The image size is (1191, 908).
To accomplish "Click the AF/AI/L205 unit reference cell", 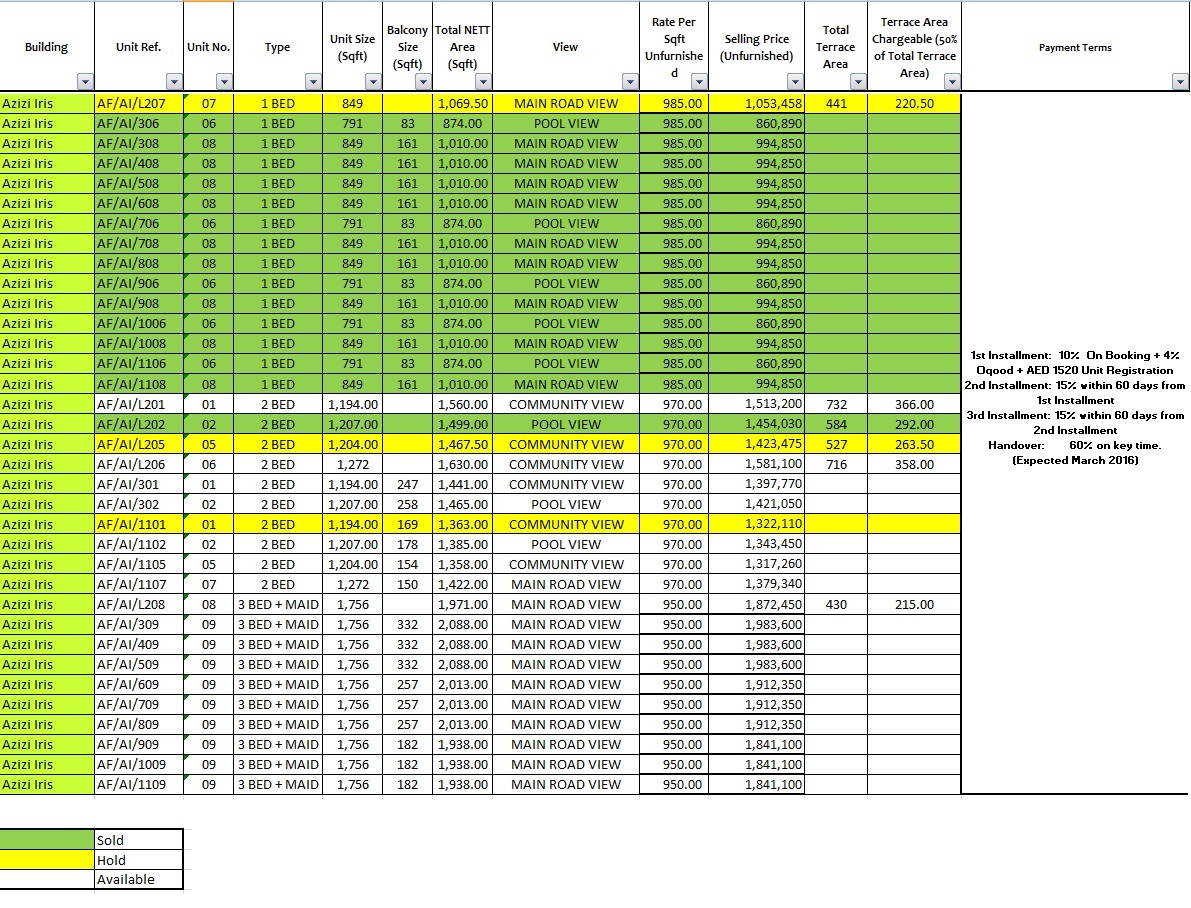I will point(139,444).
